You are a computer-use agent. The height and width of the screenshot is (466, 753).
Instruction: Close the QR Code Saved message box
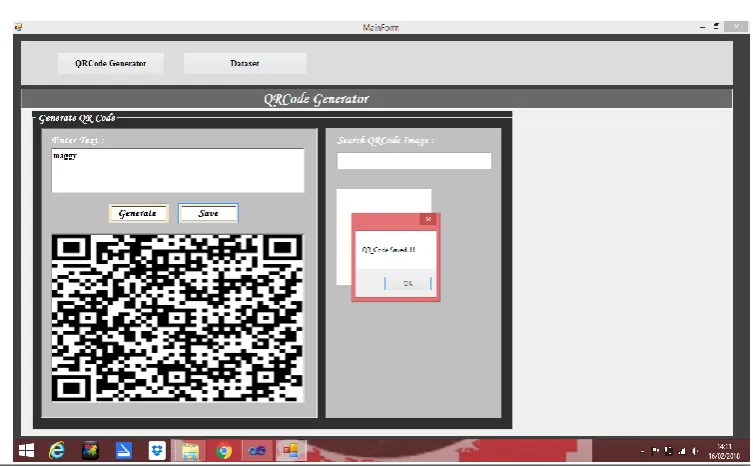point(428,219)
